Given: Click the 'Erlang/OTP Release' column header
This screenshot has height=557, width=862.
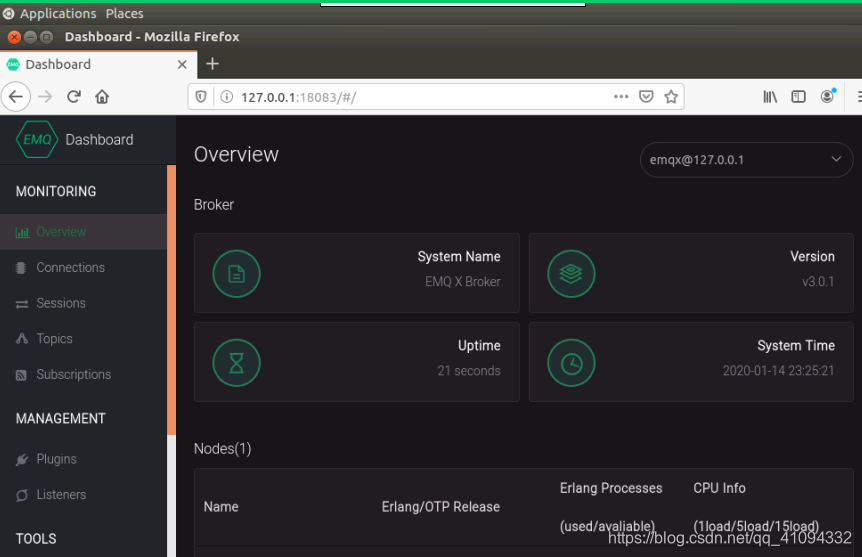Looking at the screenshot, I should (x=441, y=507).
